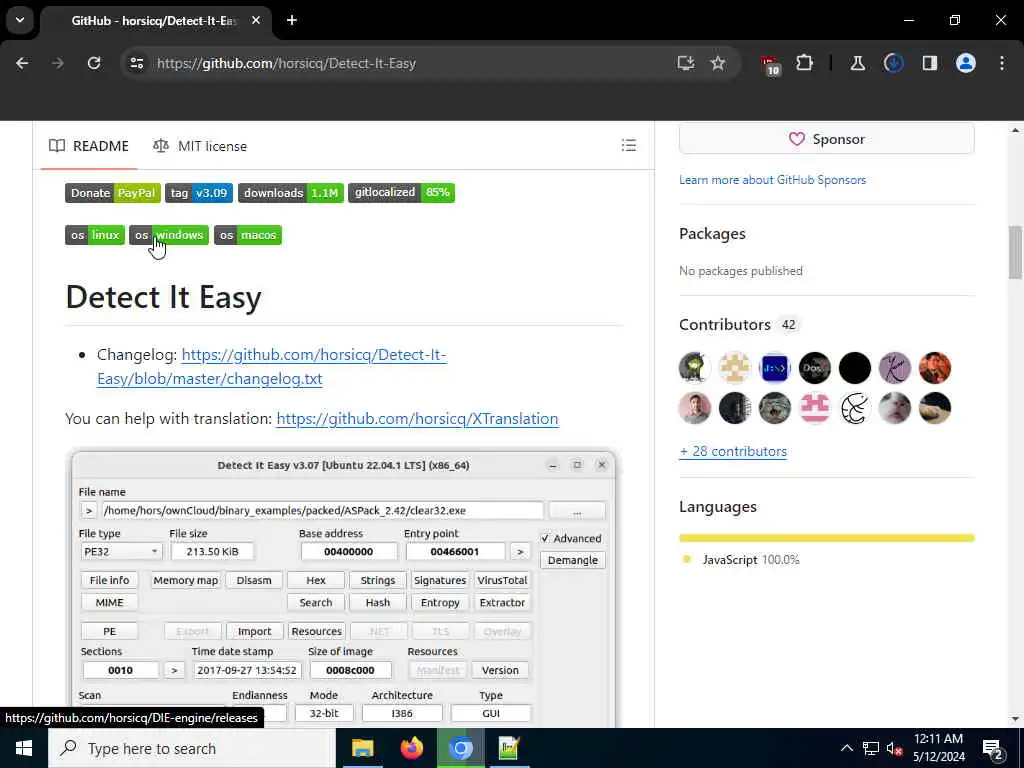Screen dimensions: 1024x768
Task: Open the dark blue code-symbol contributor avatar
Action: pos(775,368)
